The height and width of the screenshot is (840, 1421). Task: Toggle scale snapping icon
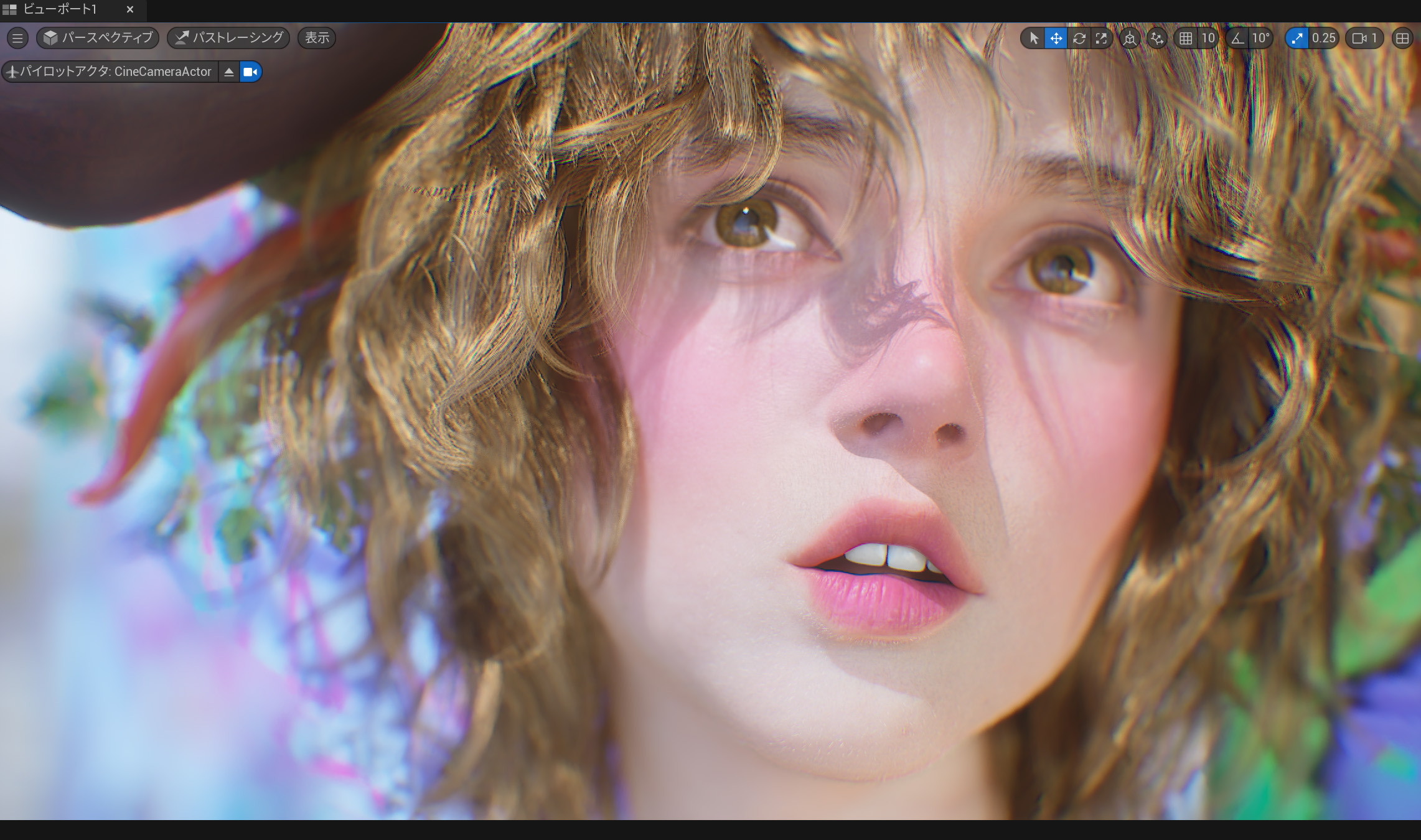(1297, 39)
